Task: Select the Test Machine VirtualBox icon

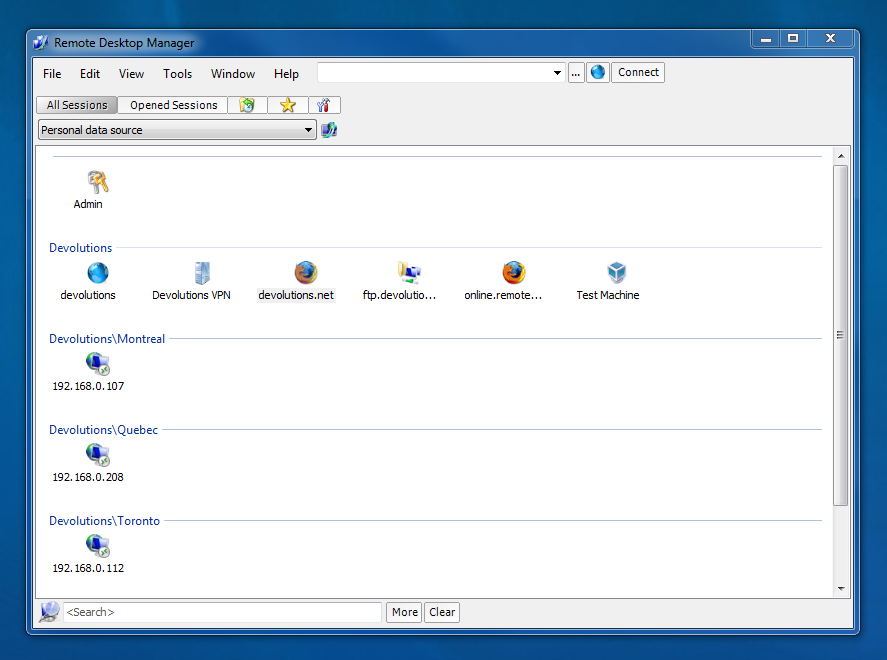Action: coord(616,273)
